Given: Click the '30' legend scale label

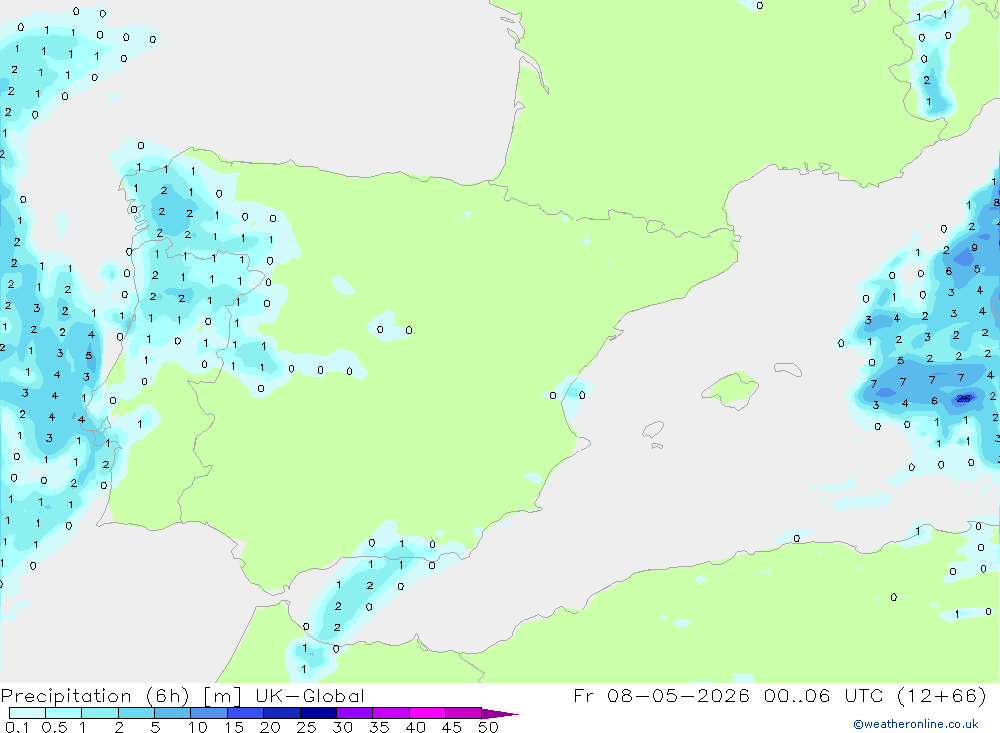Looking at the screenshot, I should tap(343, 727).
